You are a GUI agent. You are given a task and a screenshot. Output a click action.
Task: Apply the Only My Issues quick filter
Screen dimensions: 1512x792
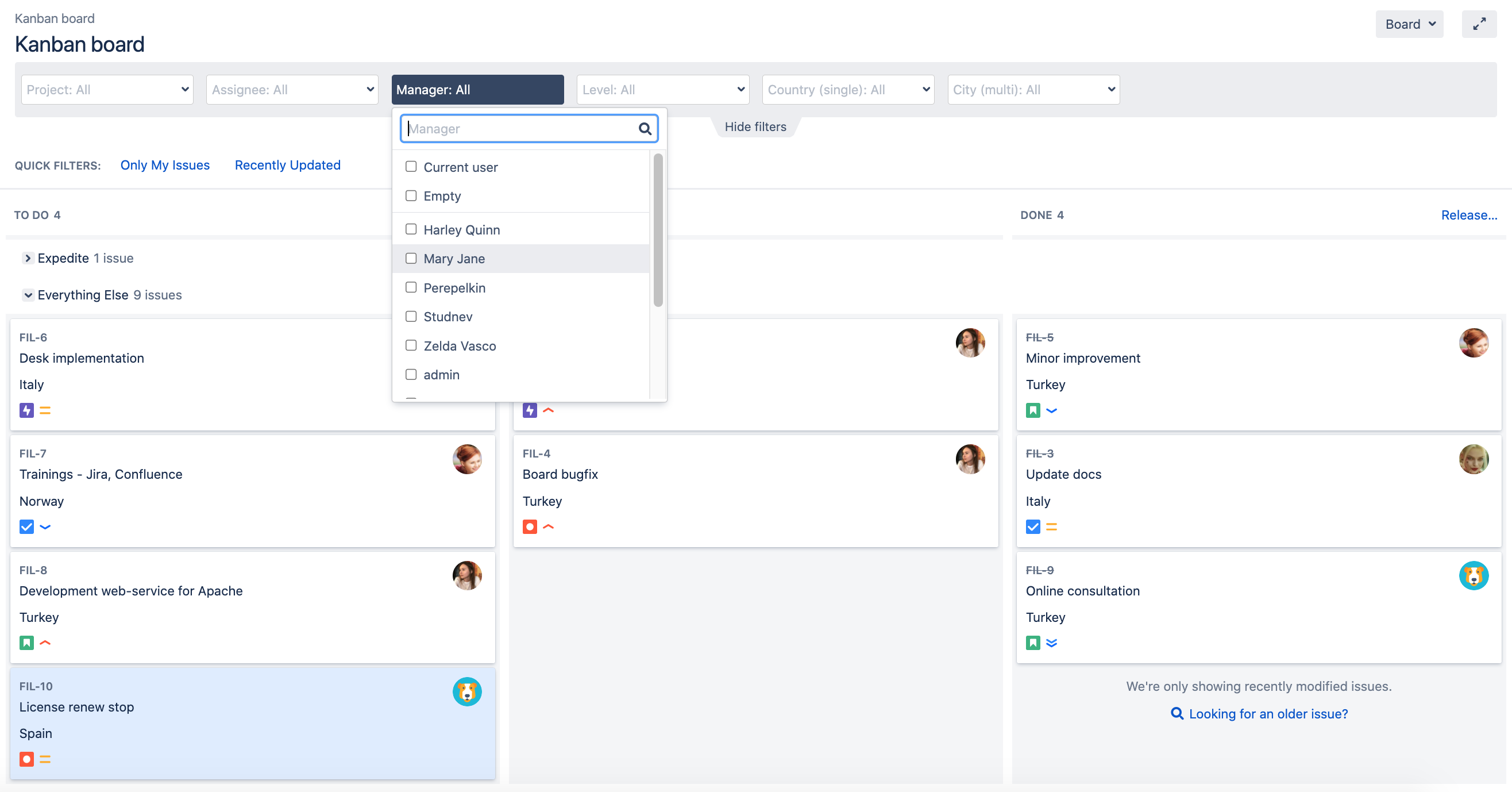[x=165, y=165]
